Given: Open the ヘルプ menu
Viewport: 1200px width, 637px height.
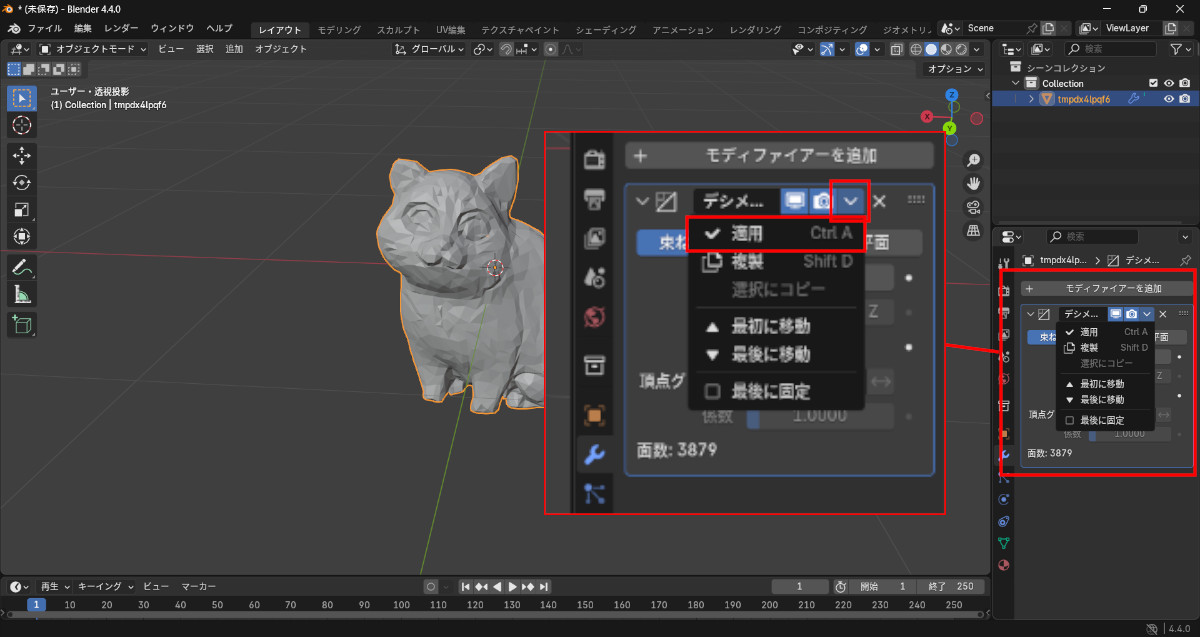Looking at the screenshot, I should pos(218,28).
